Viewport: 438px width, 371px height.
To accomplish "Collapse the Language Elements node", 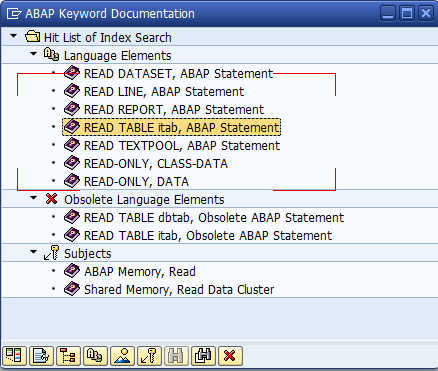I will (x=33, y=54).
